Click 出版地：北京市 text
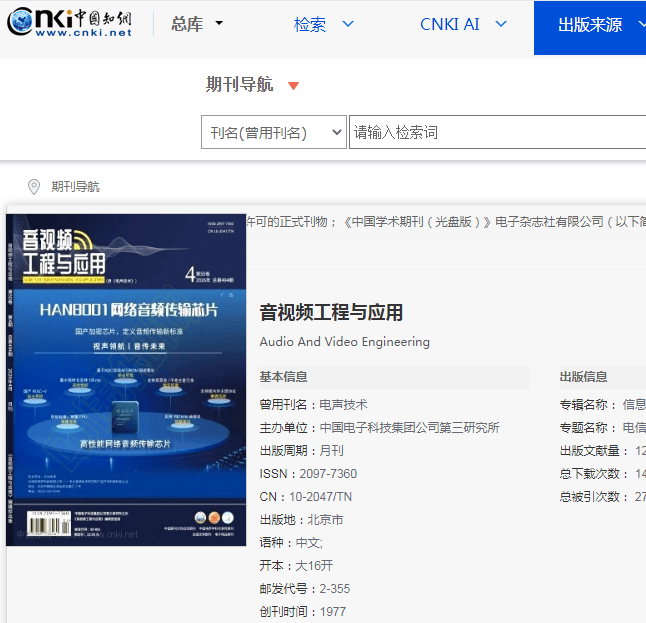646x623 pixels. (301, 520)
